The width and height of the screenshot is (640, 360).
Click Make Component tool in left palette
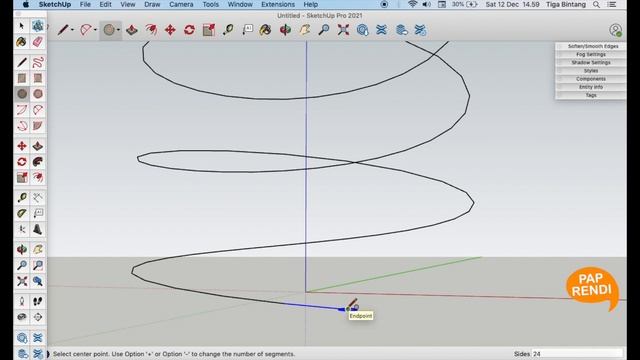(38, 26)
